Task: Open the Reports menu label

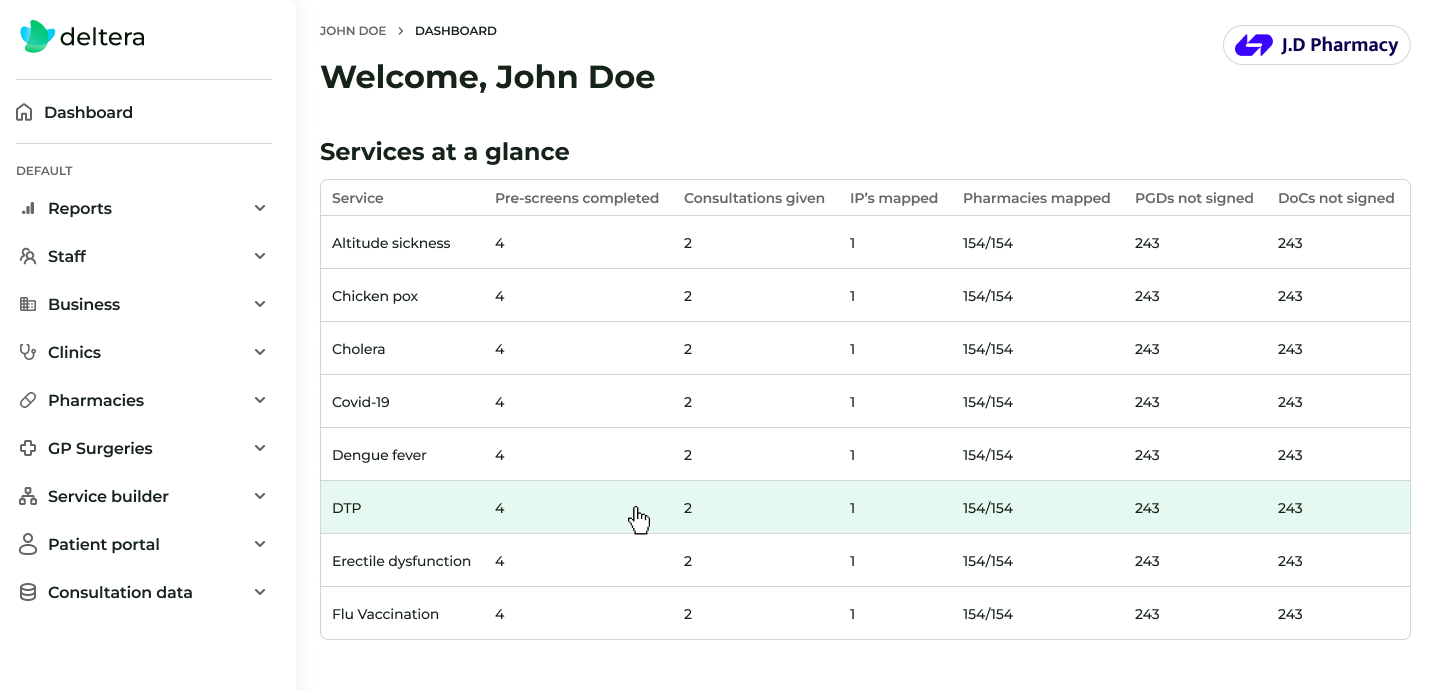Action: pos(80,208)
